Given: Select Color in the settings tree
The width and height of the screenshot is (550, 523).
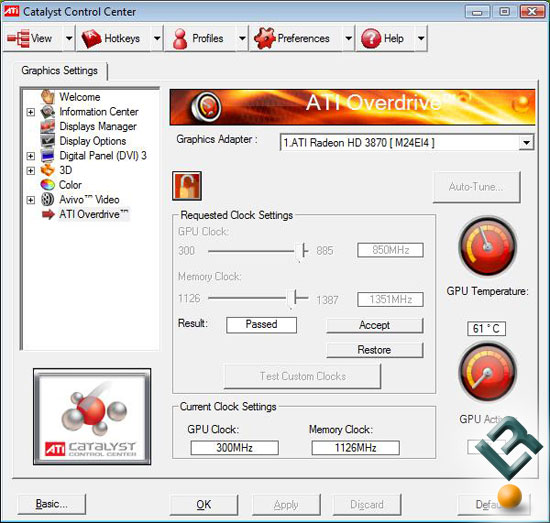Looking at the screenshot, I should (x=70, y=185).
